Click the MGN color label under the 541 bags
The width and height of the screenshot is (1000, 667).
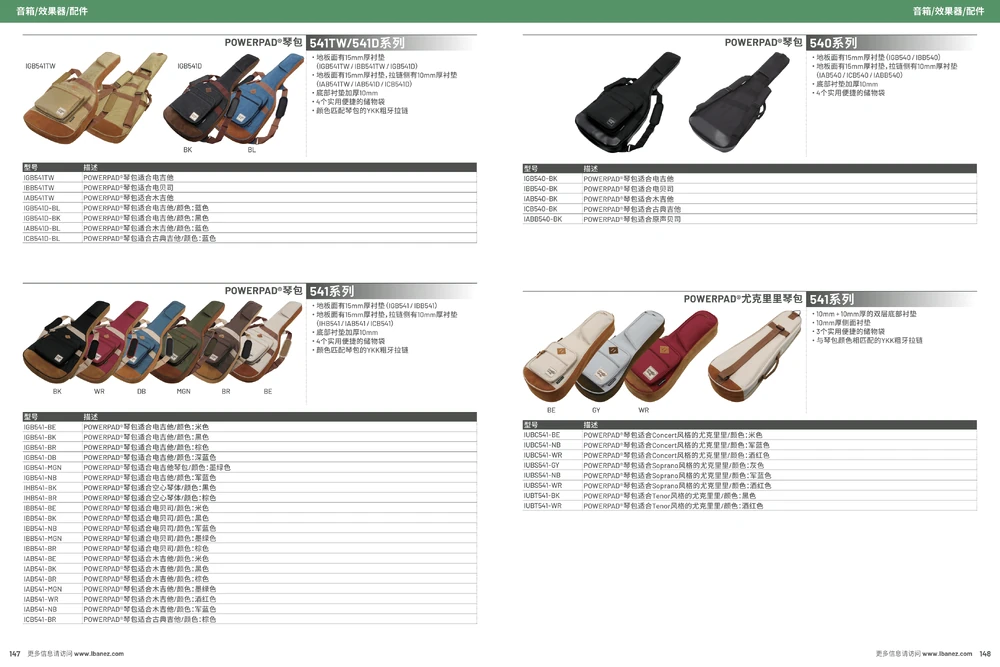point(184,392)
